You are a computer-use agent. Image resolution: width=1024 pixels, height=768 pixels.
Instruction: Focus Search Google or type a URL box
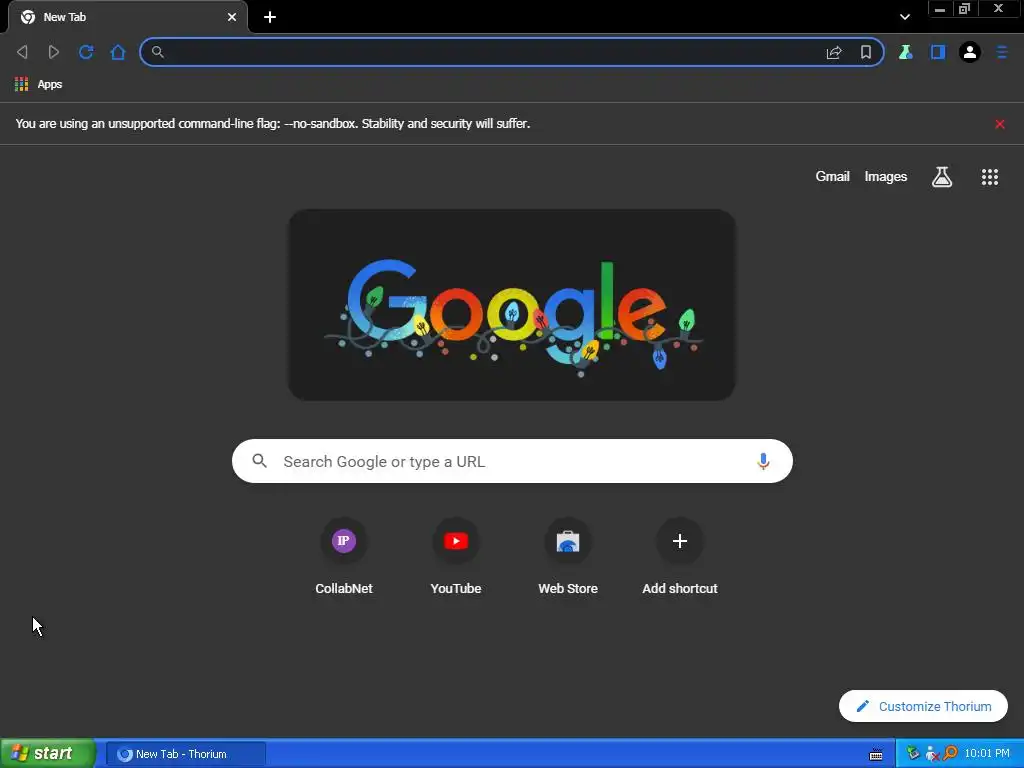513,461
